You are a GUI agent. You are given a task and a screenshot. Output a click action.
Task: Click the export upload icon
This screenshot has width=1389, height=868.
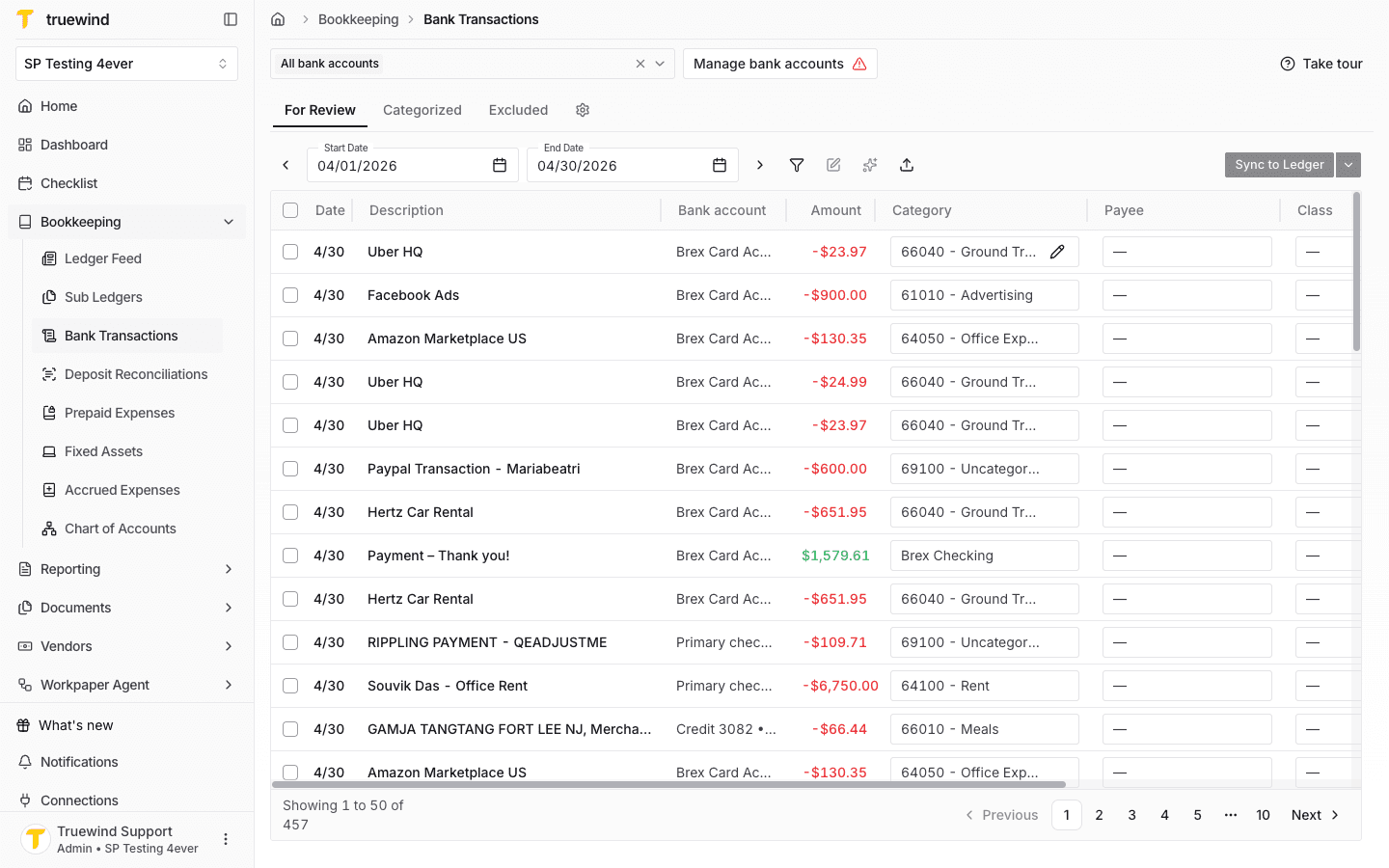tap(907, 165)
